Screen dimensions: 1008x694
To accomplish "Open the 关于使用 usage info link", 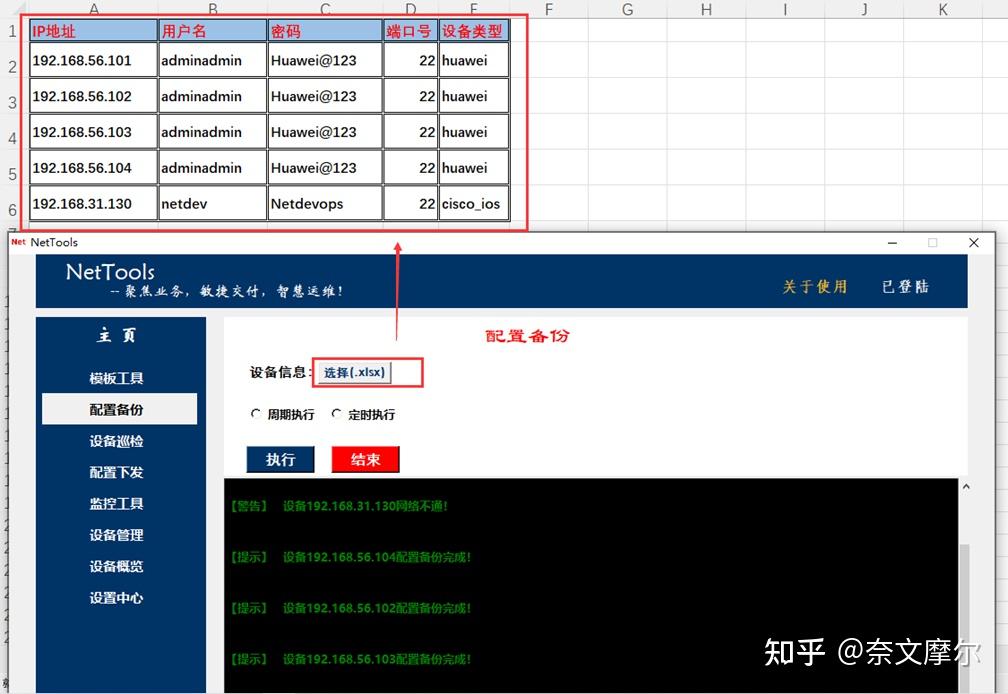I will pyautogui.click(x=814, y=286).
